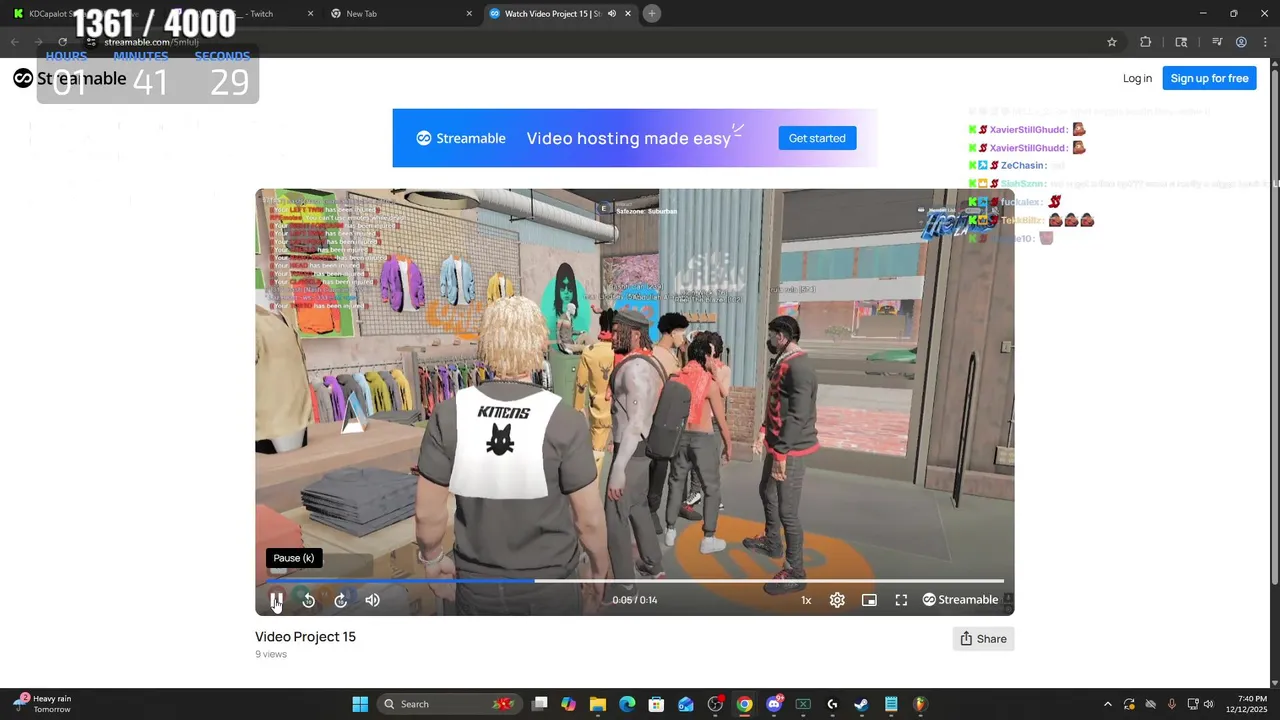This screenshot has height=720, width=1280.
Task: Expand the system tray hidden icons chevron
Action: click(x=1107, y=704)
